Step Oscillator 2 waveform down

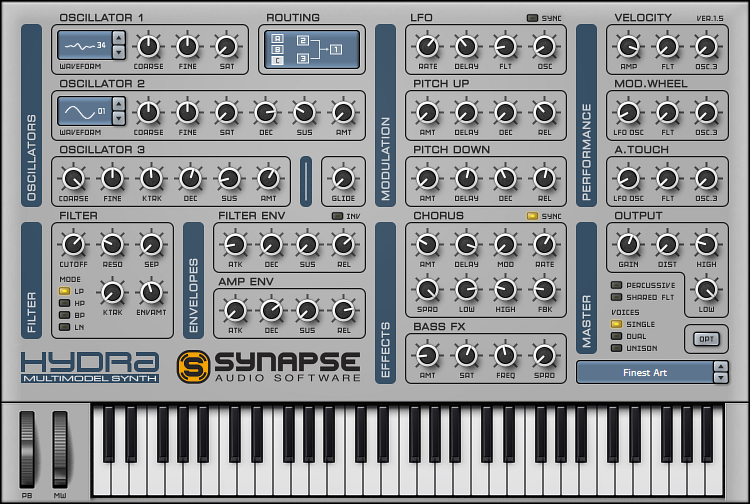(119, 118)
